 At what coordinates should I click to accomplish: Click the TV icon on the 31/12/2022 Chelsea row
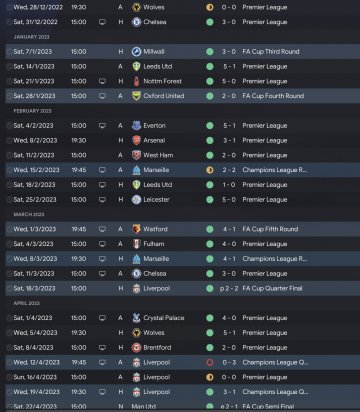102,22
